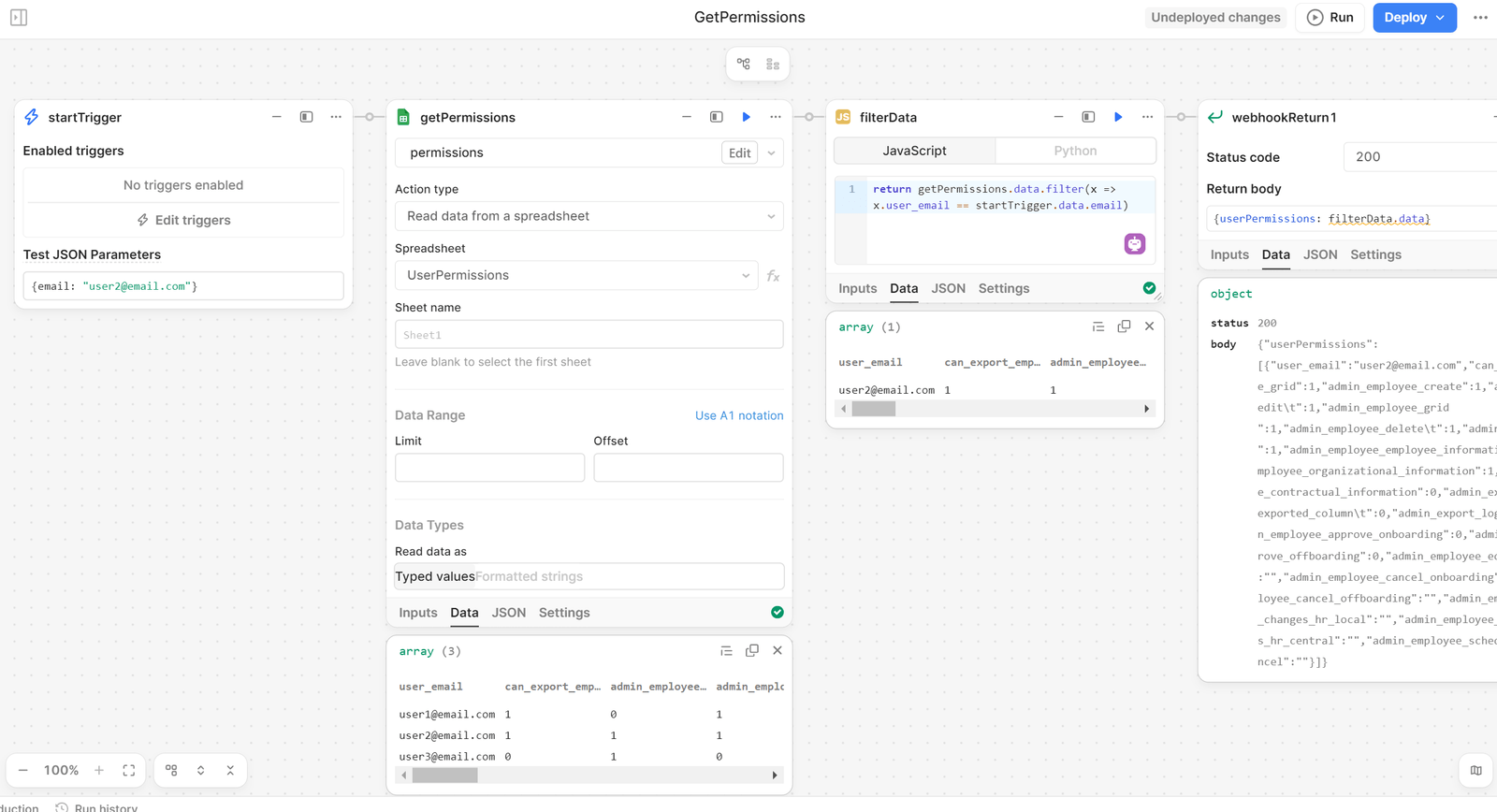Open the left sidebar panel toggle

pos(19,18)
